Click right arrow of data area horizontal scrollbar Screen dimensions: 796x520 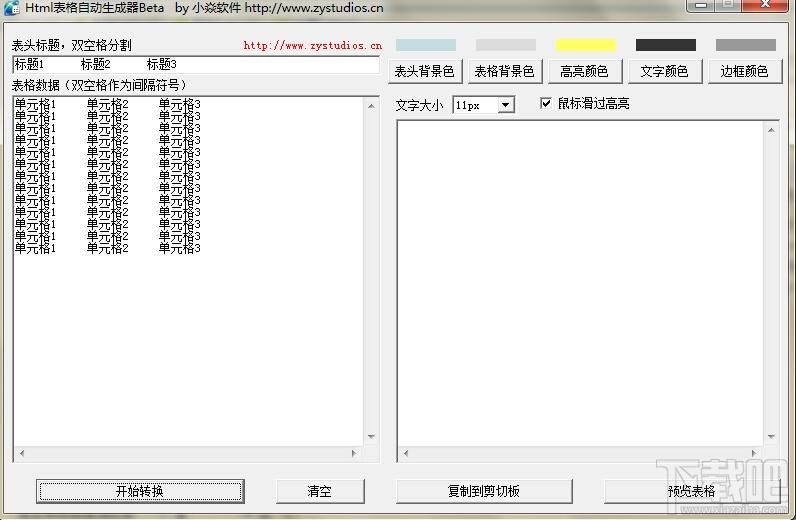354,453
